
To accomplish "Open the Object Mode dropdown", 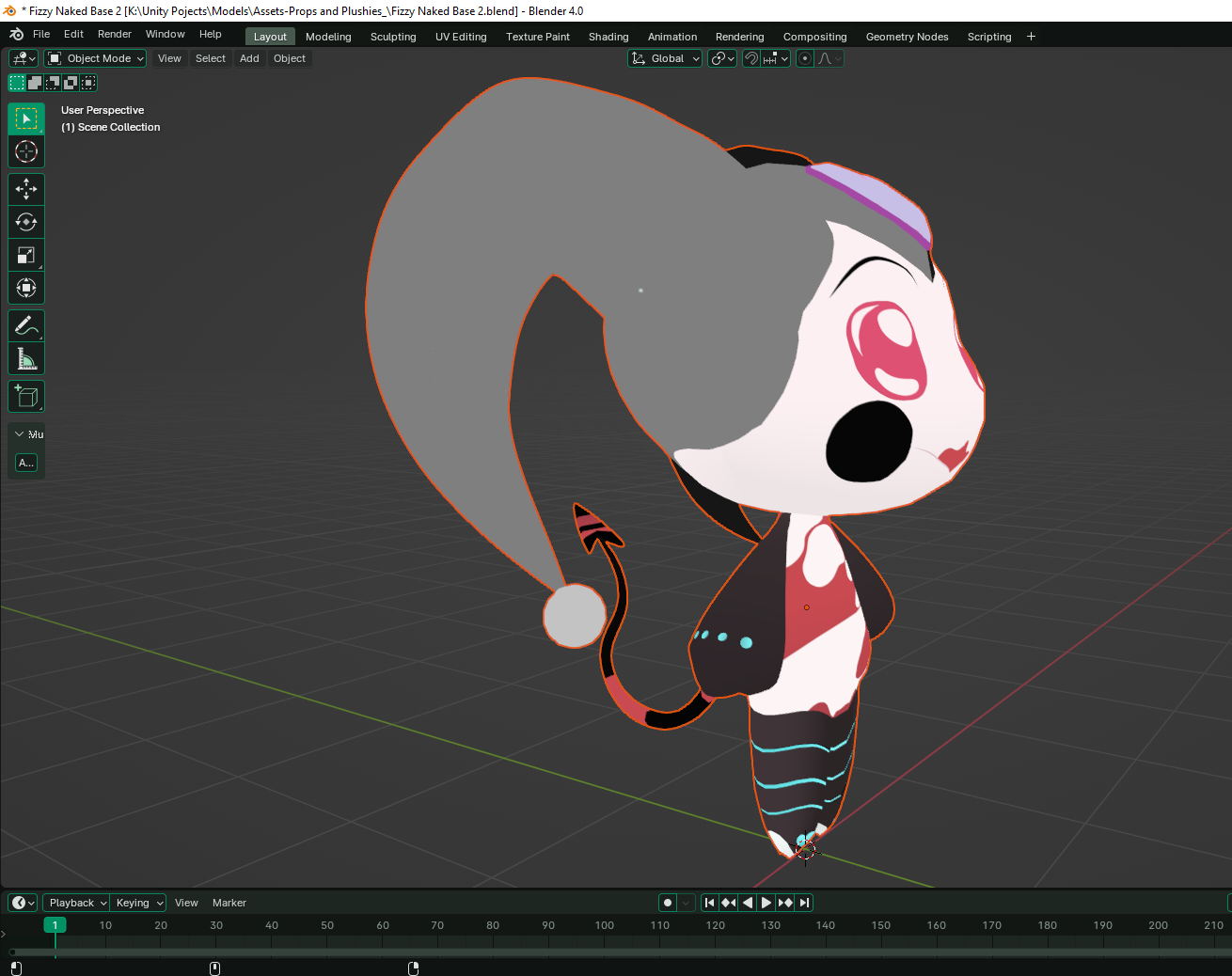I will pyautogui.click(x=96, y=58).
